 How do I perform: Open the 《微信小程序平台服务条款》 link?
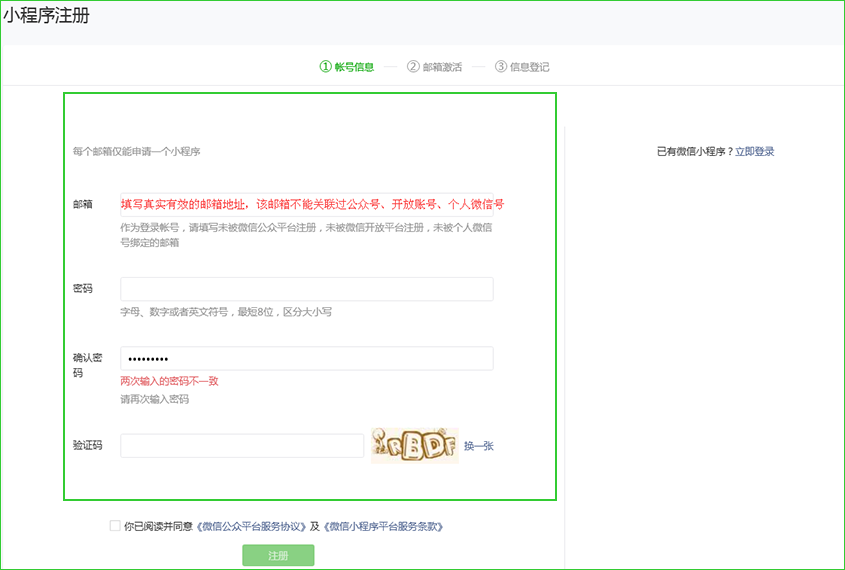382,526
